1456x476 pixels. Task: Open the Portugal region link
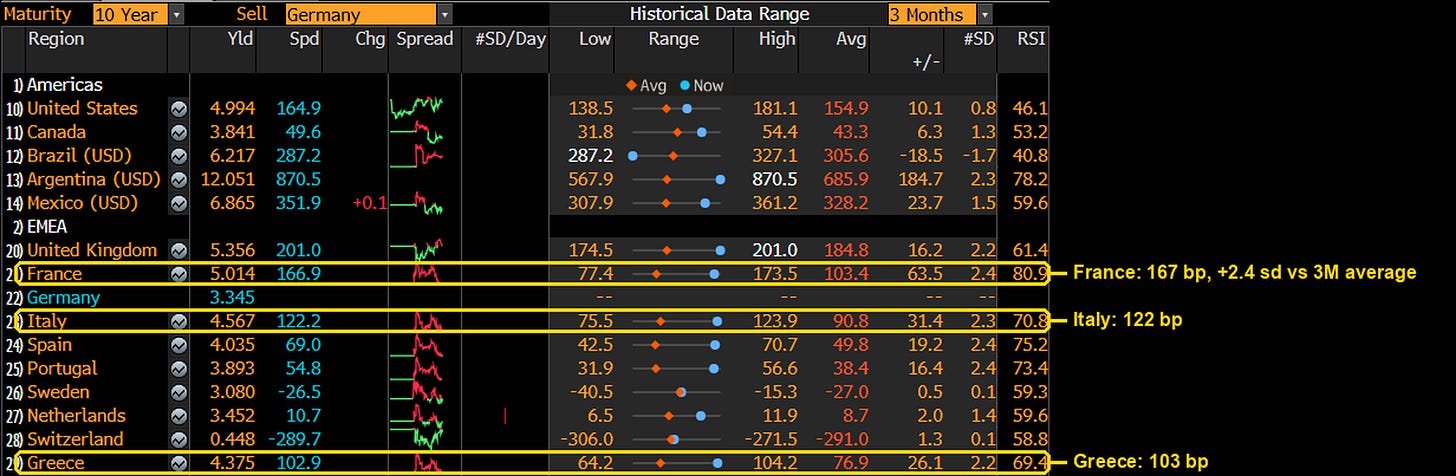tap(60, 369)
